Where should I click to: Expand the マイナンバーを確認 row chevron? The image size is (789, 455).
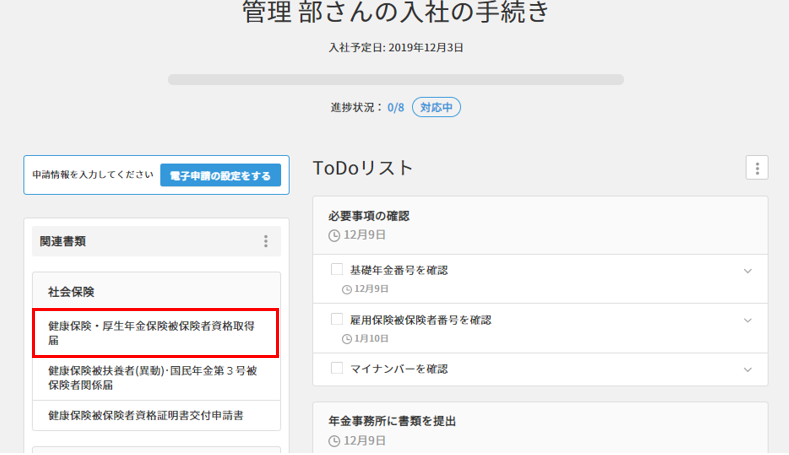747,369
